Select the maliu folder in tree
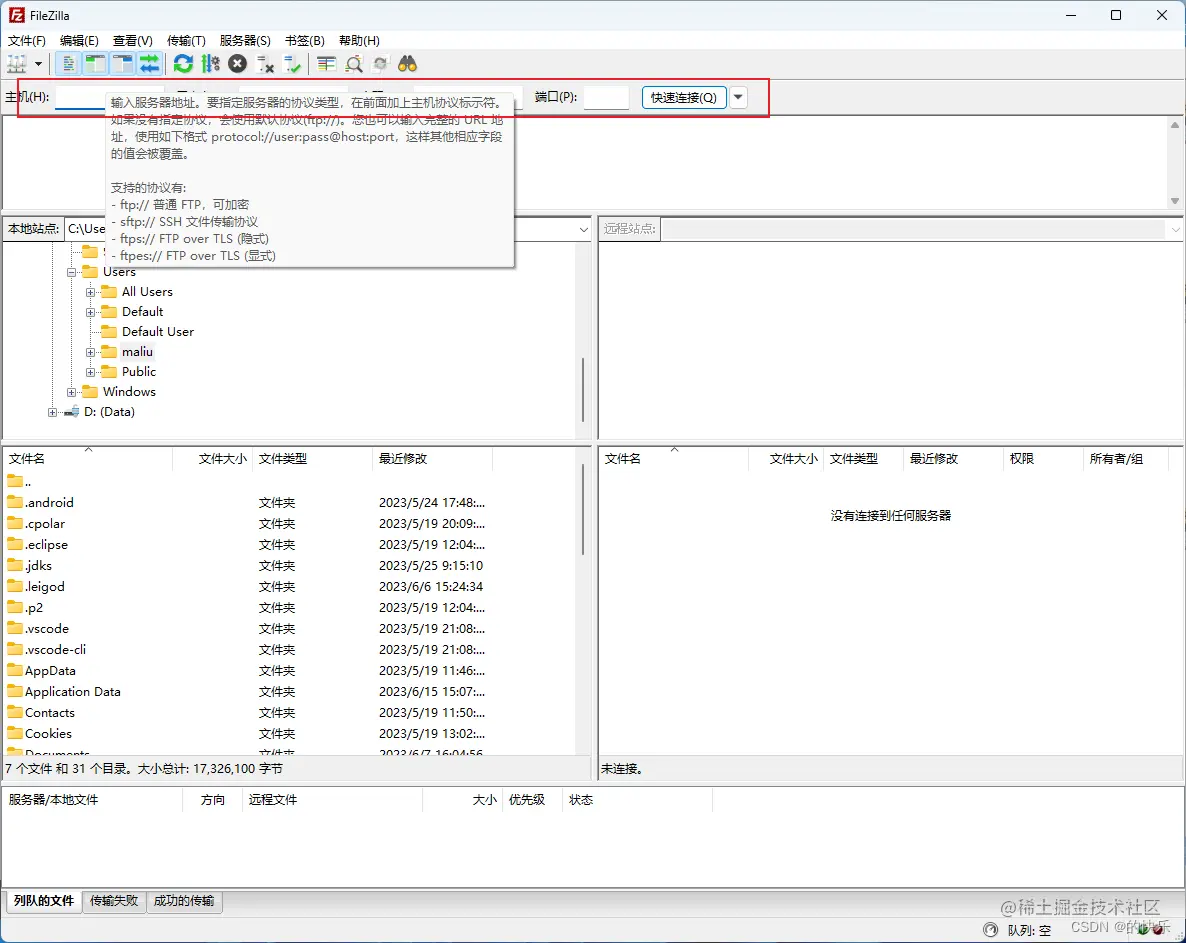 pos(138,352)
